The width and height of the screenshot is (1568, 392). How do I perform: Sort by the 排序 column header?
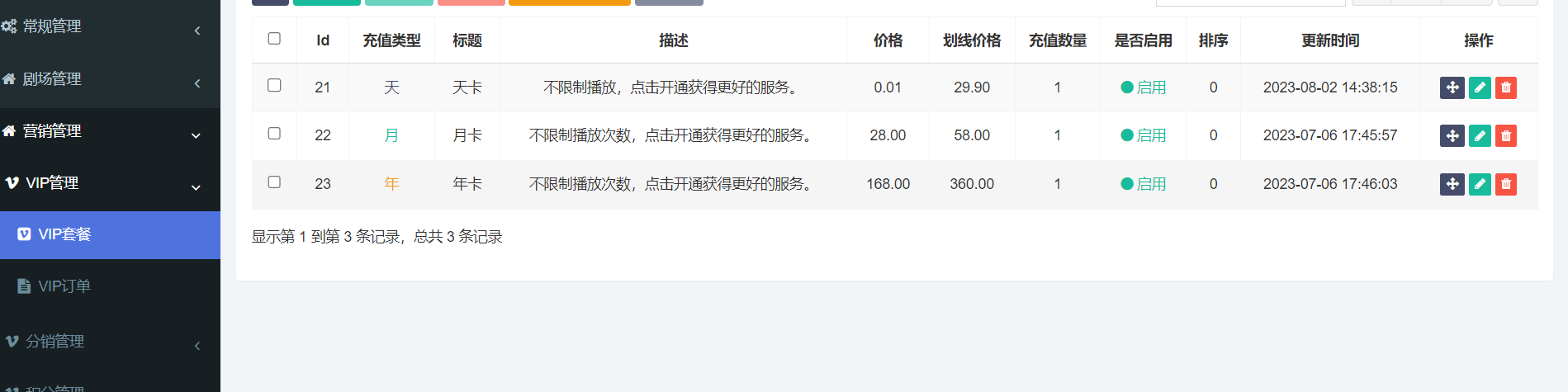tap(1213, 40)
